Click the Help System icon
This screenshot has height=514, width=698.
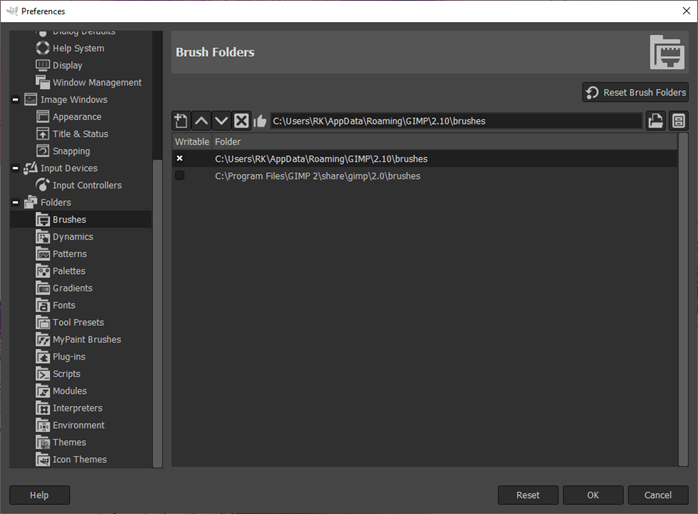pyautogui.click(x=43, y=48)
